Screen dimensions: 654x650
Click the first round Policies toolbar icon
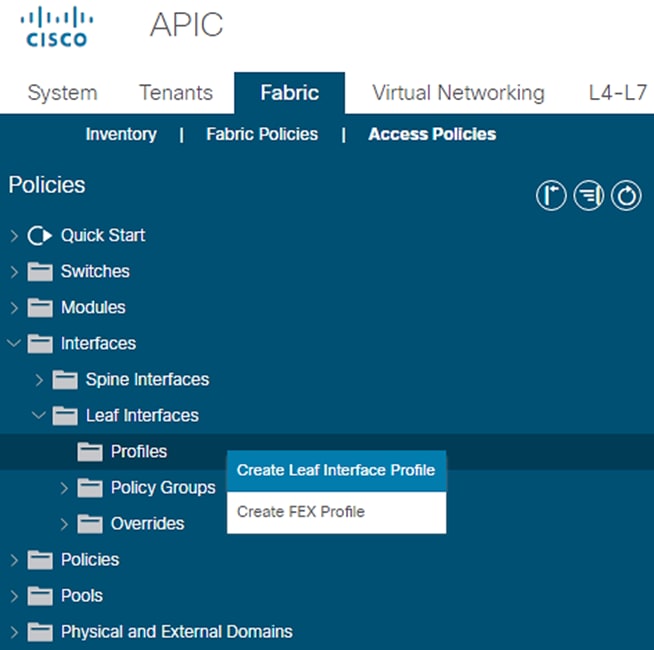tap(551, 197)
